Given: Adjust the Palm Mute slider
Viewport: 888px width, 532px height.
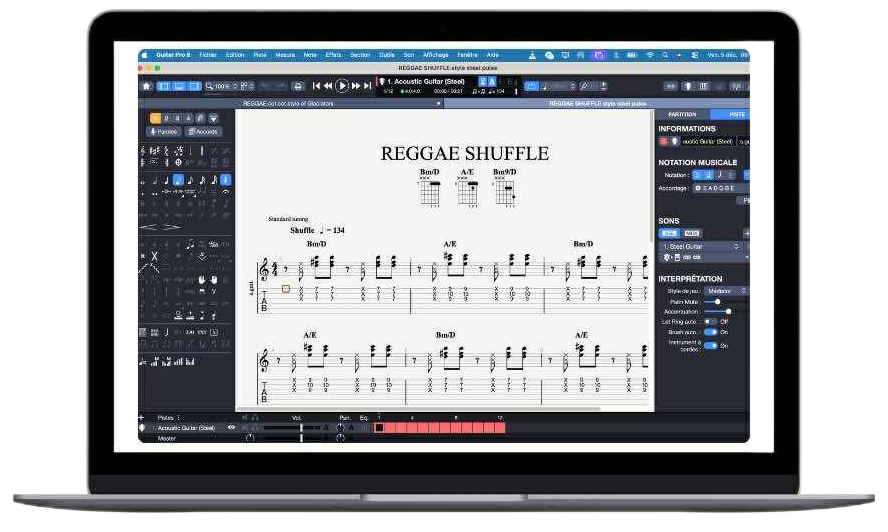Looking at the screenshot, I should pos(717,301).
